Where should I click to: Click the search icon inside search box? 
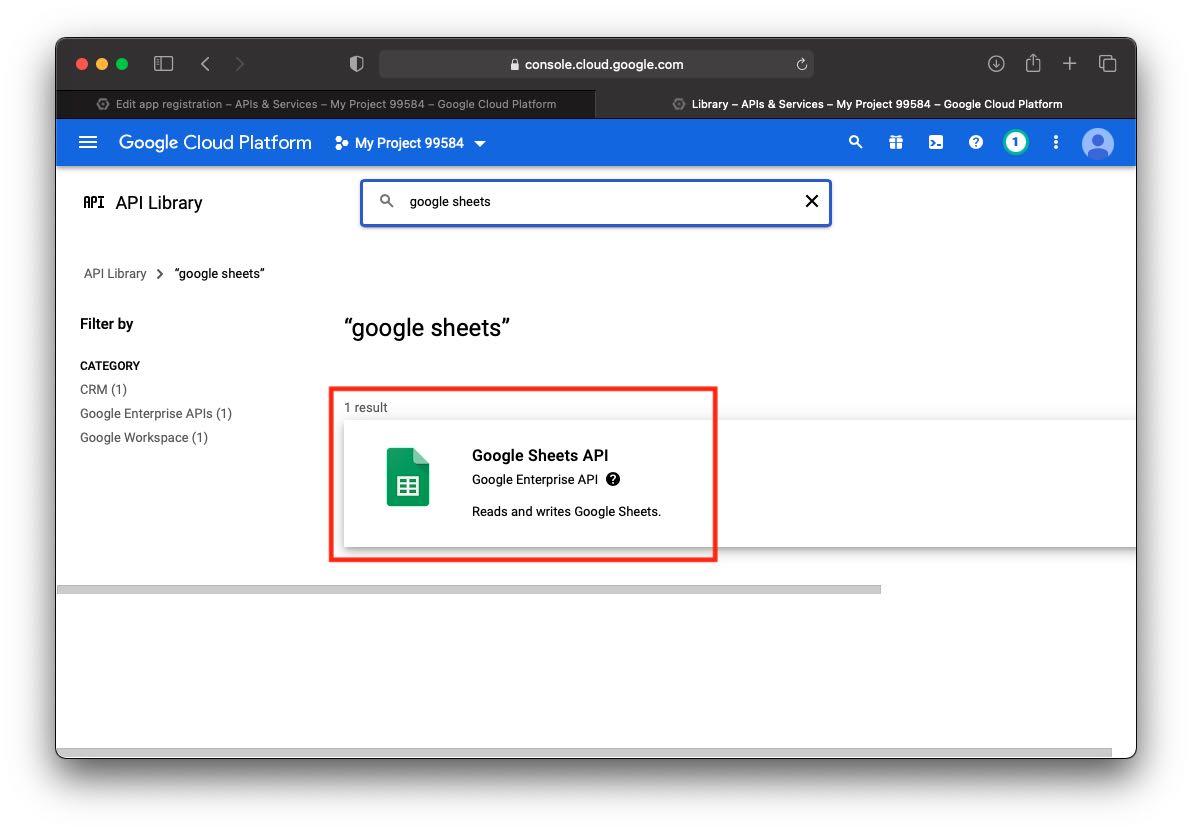coord(386,201)
